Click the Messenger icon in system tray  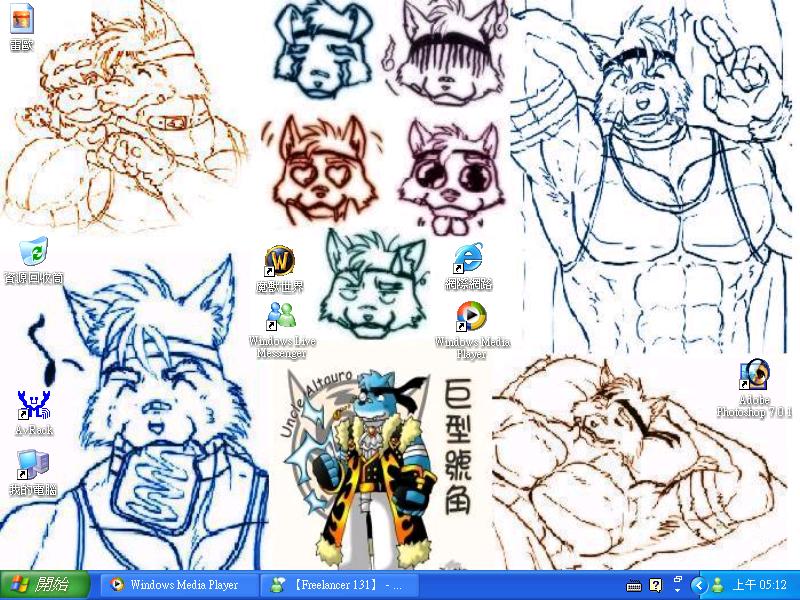[x=718, y=585]
